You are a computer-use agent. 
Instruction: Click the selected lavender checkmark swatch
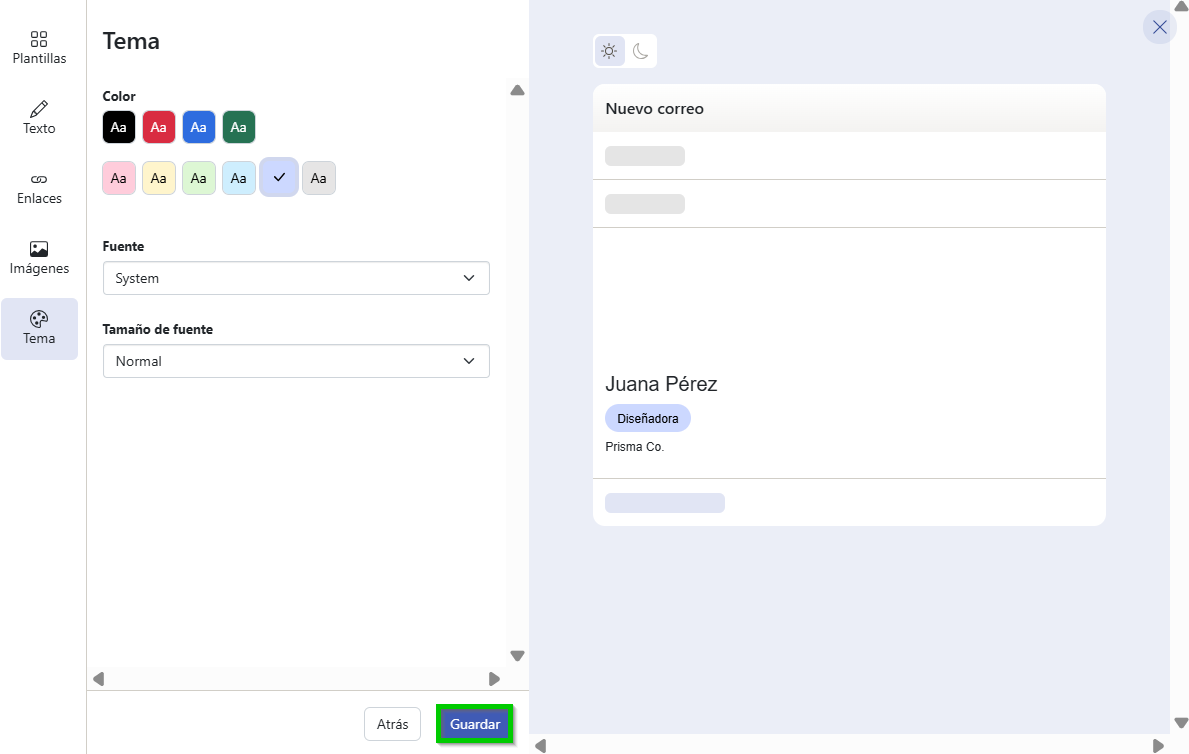click(x=279, y=177)
